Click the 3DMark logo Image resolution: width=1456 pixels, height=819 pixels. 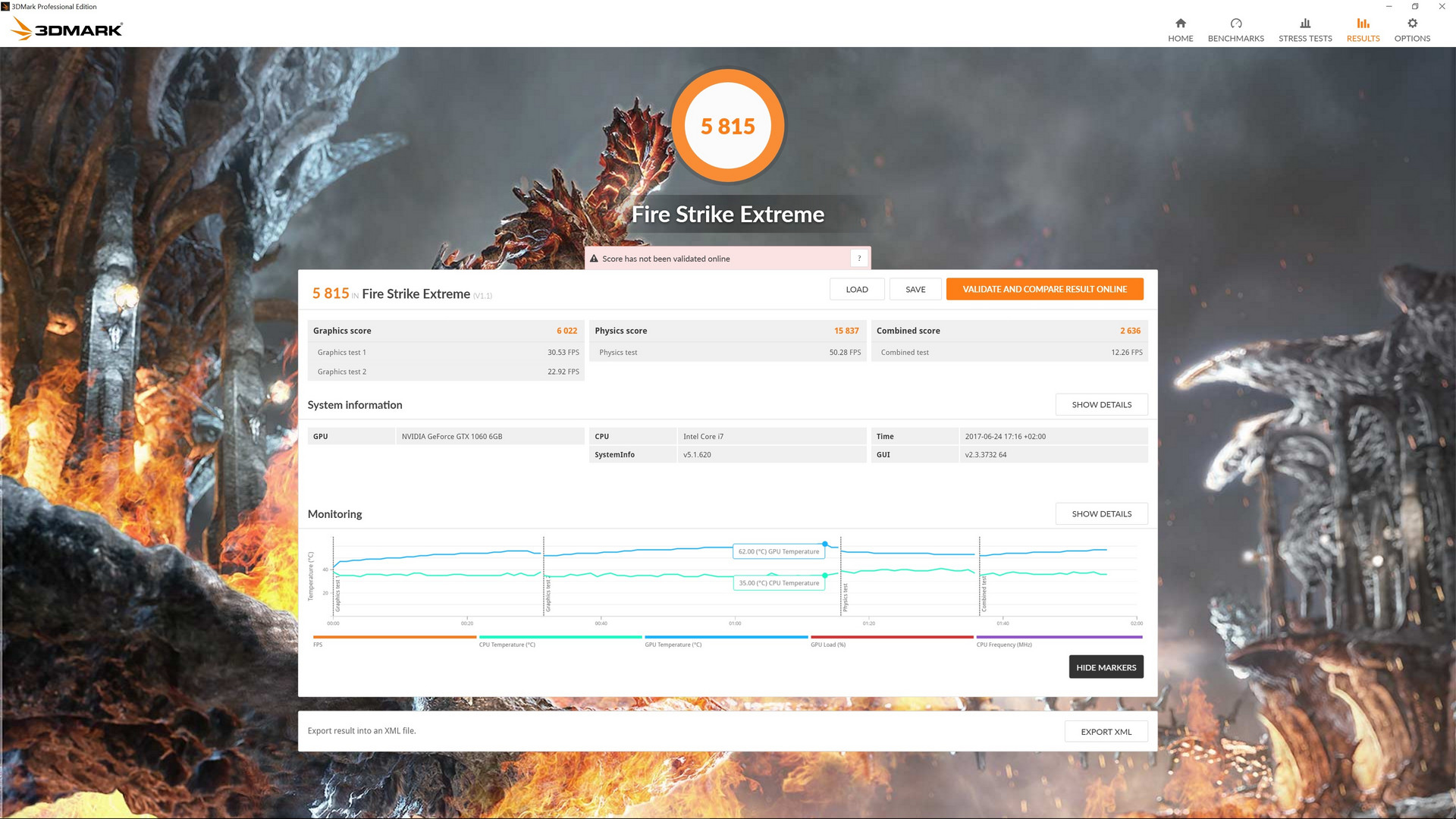click(67, 30)
